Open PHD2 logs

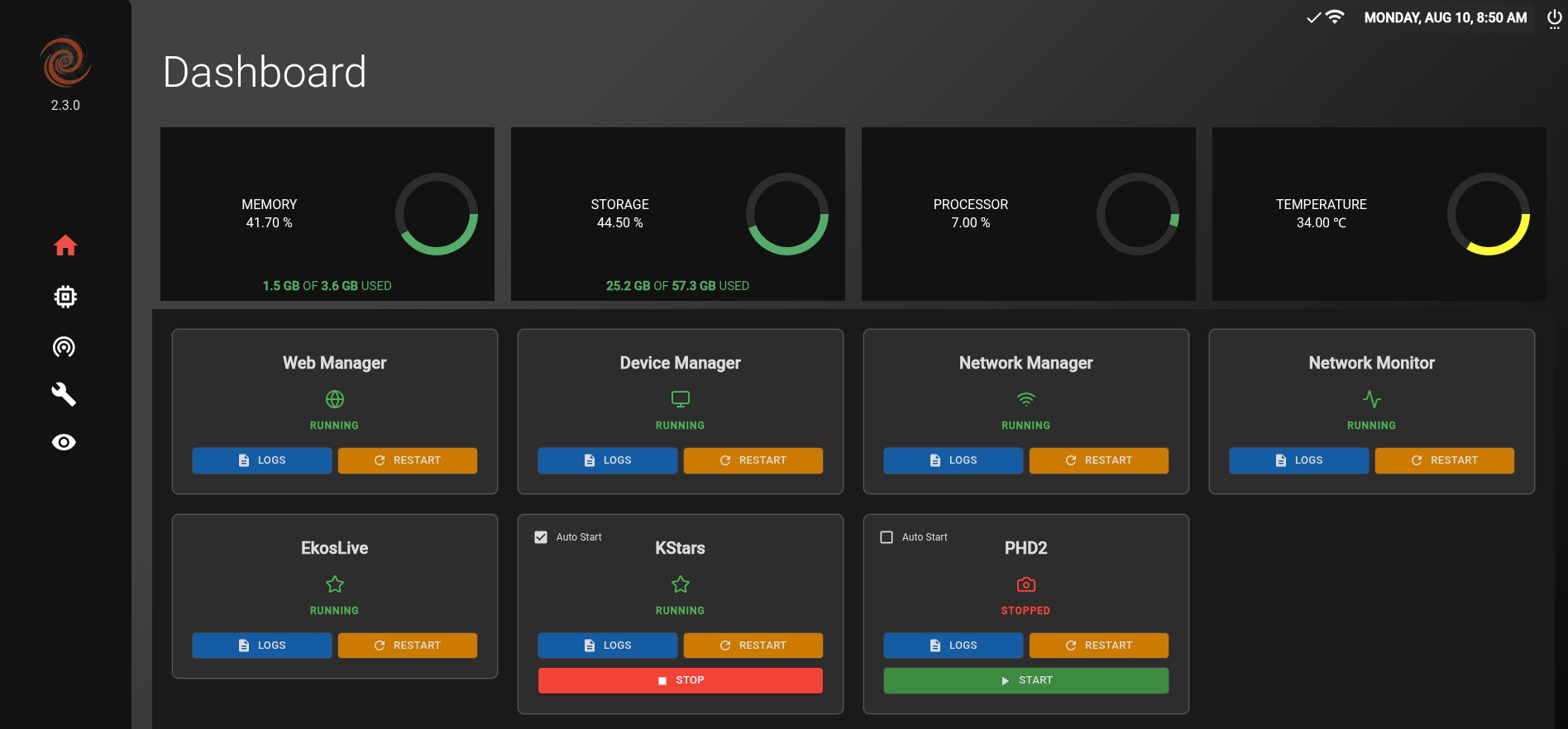click(x=954, y=646)
